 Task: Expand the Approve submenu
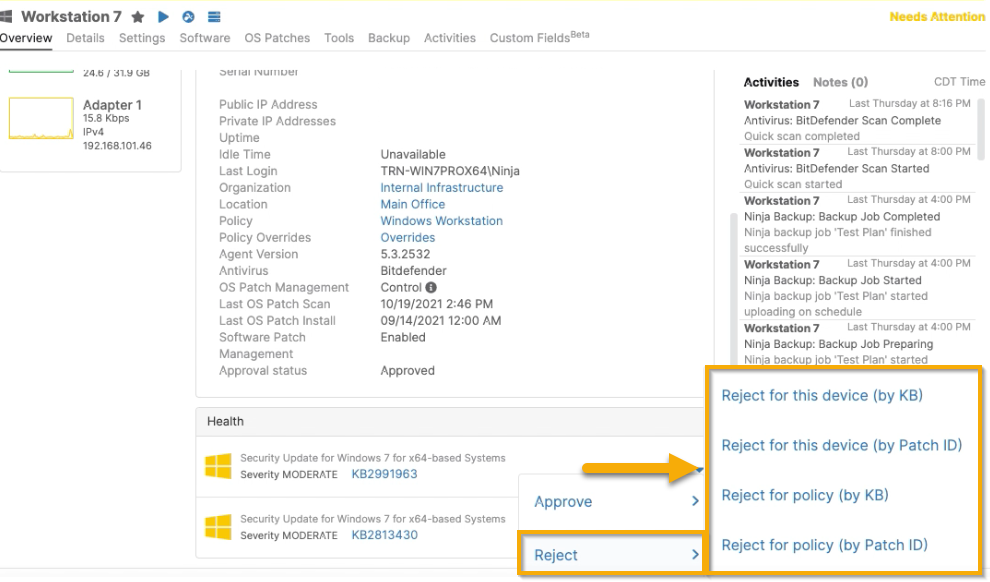[614, 502]
